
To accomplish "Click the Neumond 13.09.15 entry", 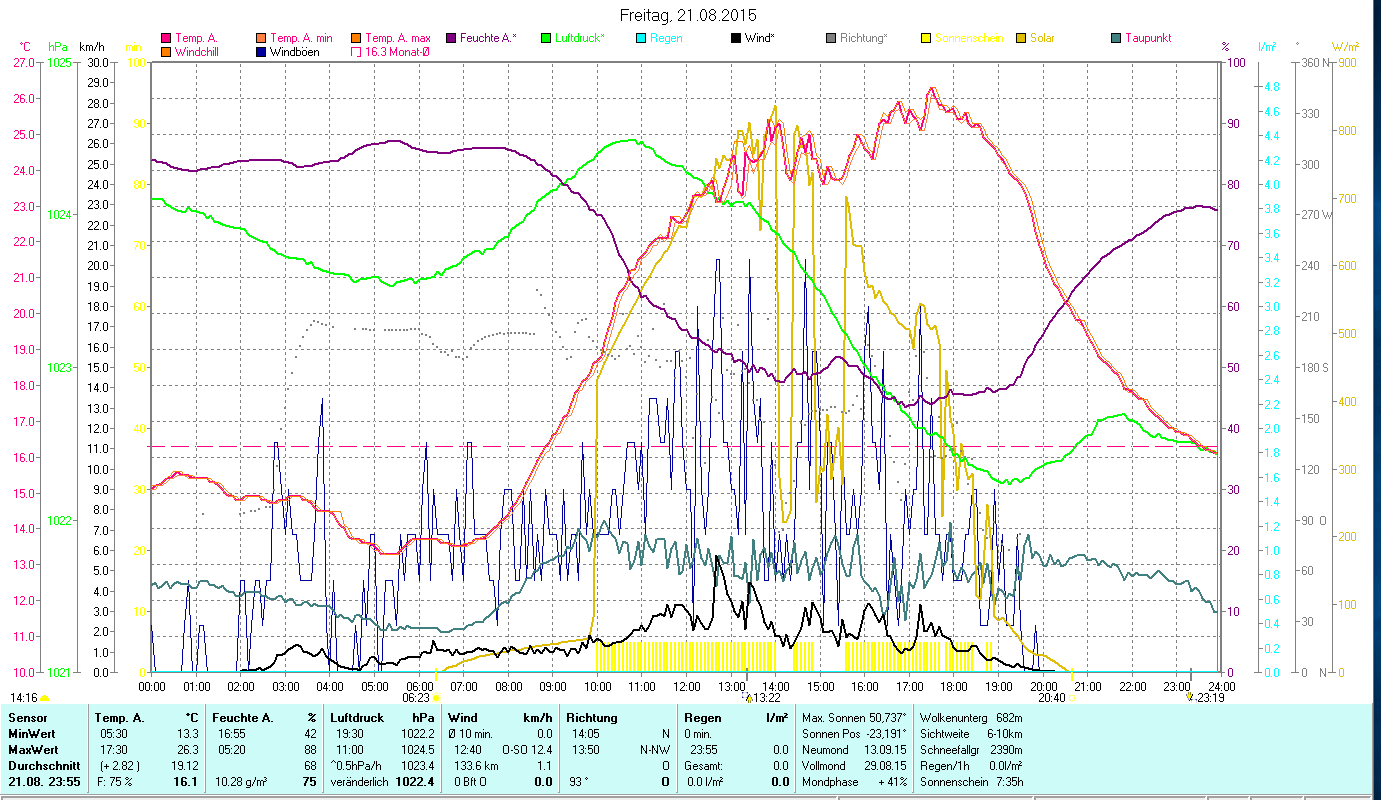I will [855, 750].
